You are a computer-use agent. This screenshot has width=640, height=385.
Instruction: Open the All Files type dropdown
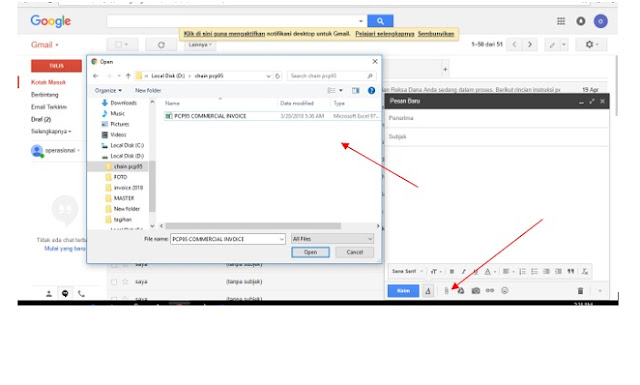[332, 239]
